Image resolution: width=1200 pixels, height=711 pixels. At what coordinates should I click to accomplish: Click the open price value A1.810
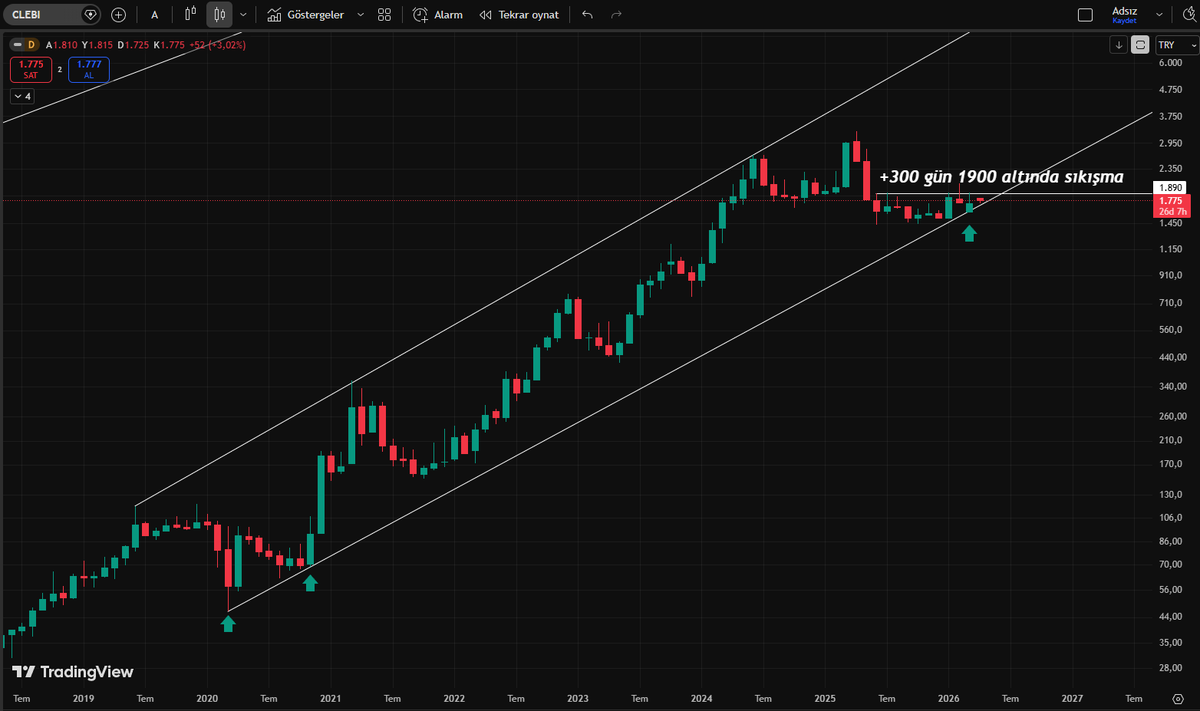coord(62,45)
